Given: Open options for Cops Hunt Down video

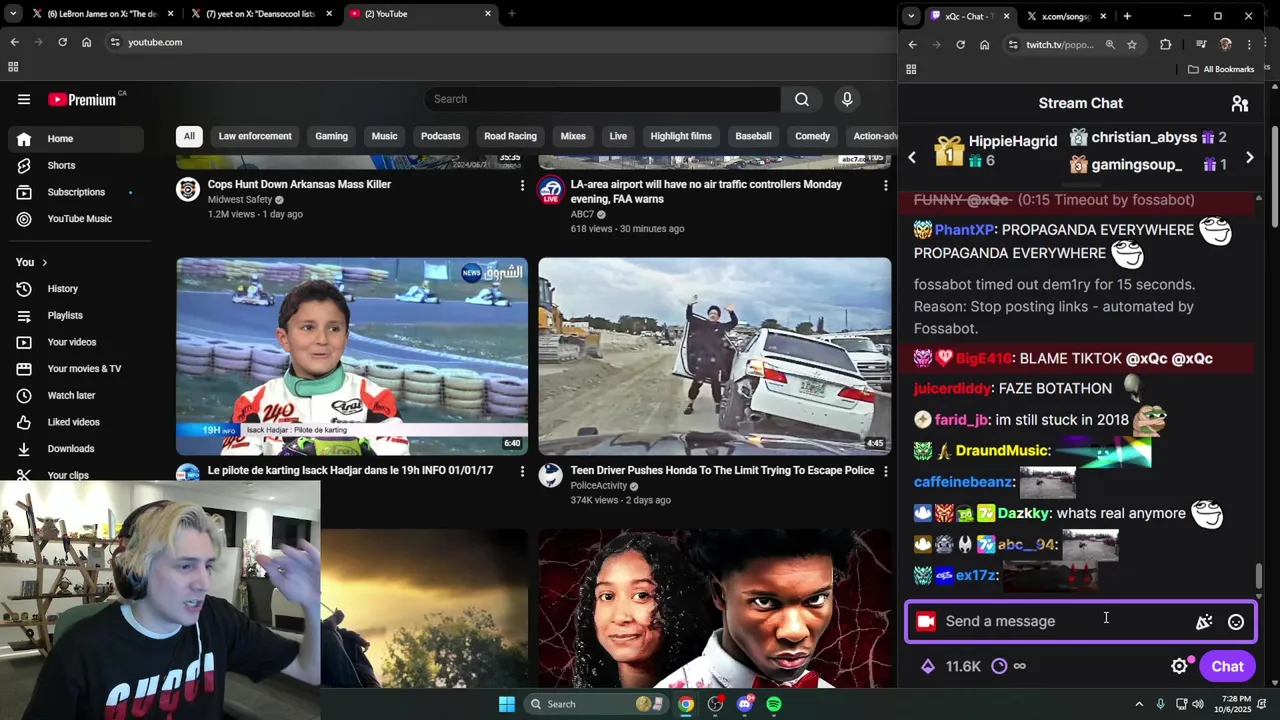Looking at the screenshot, I should [522, 185].
